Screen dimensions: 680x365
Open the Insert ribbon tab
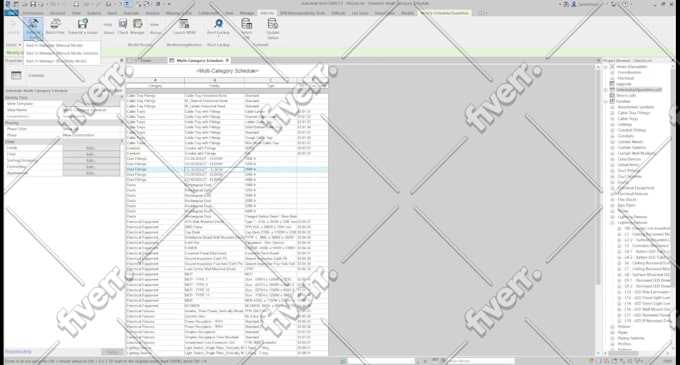click(x=112, y=13)
